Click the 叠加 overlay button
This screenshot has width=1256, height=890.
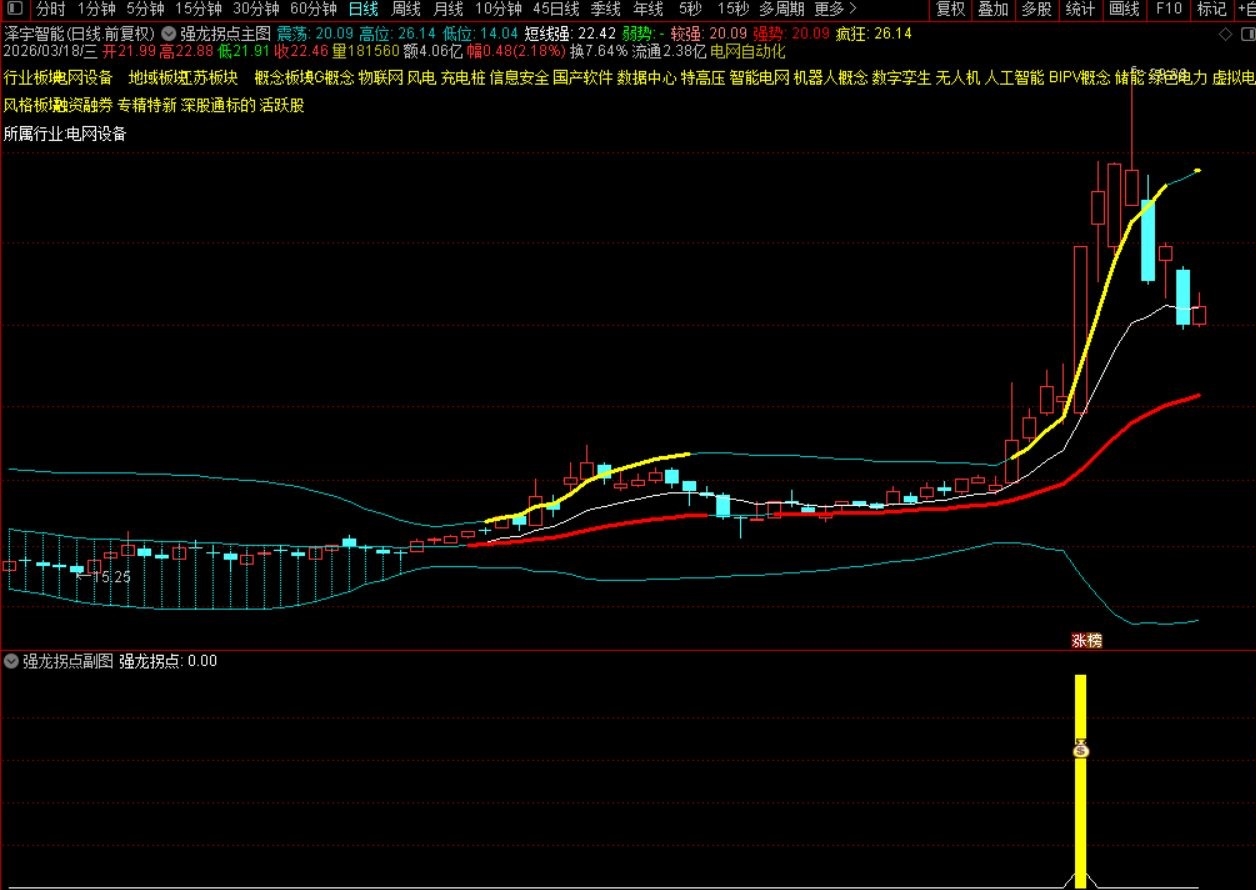[993, 9]
